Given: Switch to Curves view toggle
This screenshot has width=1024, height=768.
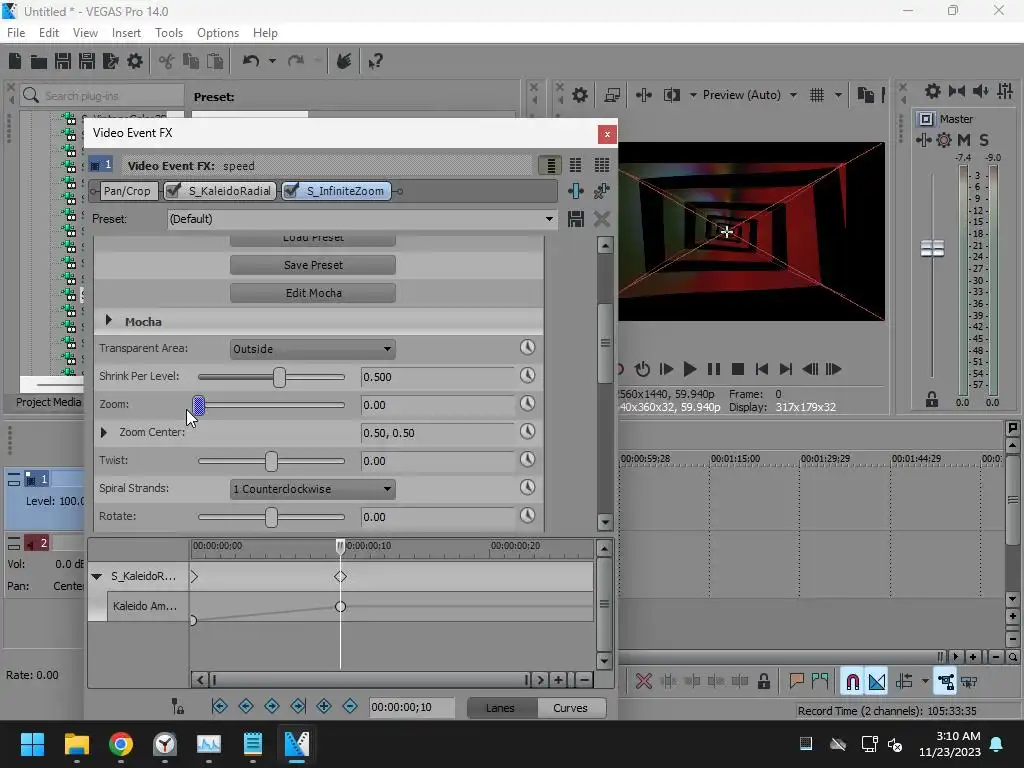Looking at the screenshot, I should [x=570, y=708].
